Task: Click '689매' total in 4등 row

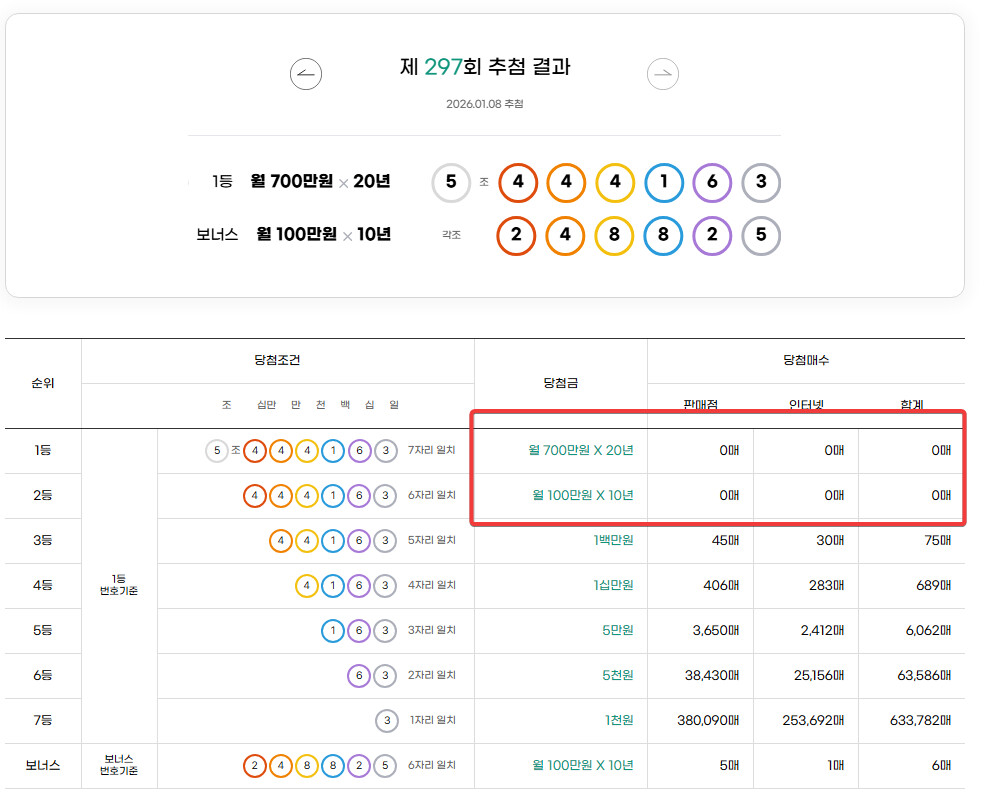Action: (x=933, y=585)
